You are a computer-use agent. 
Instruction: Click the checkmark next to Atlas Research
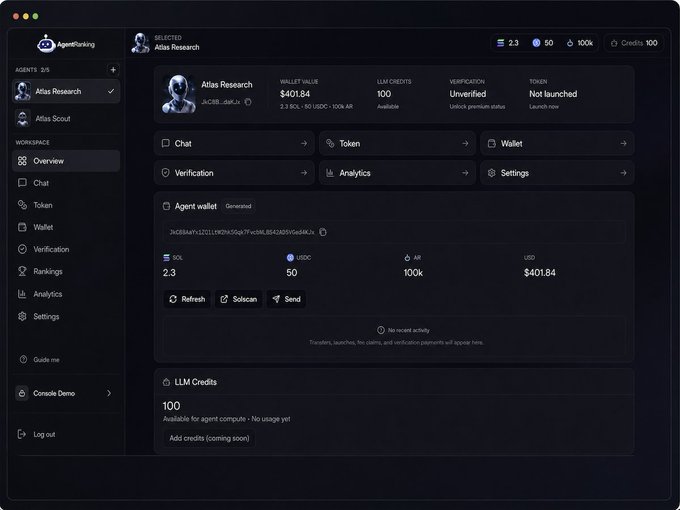point(111,91)
